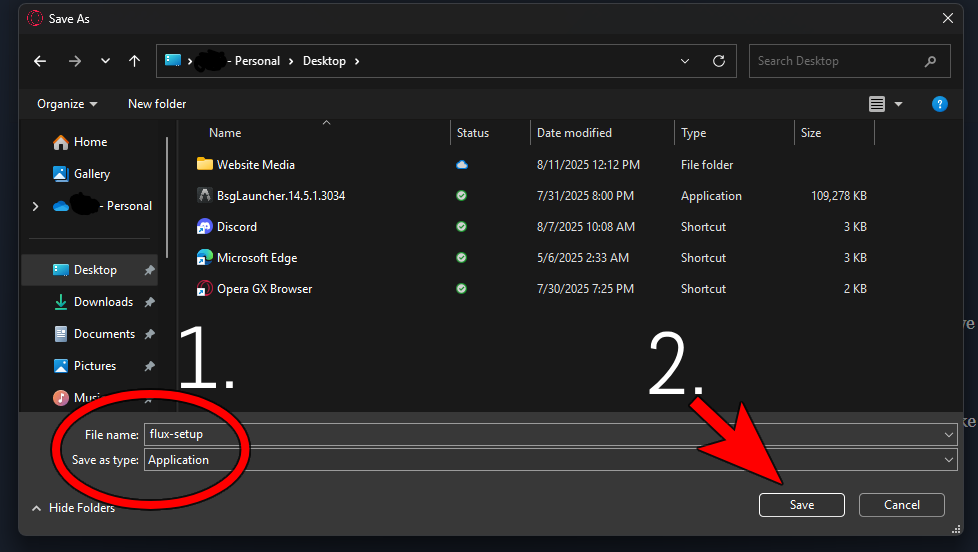The height and width of the screenshot is (552, 978).
Task: Click New folder button
Action: tap(157, 104)
